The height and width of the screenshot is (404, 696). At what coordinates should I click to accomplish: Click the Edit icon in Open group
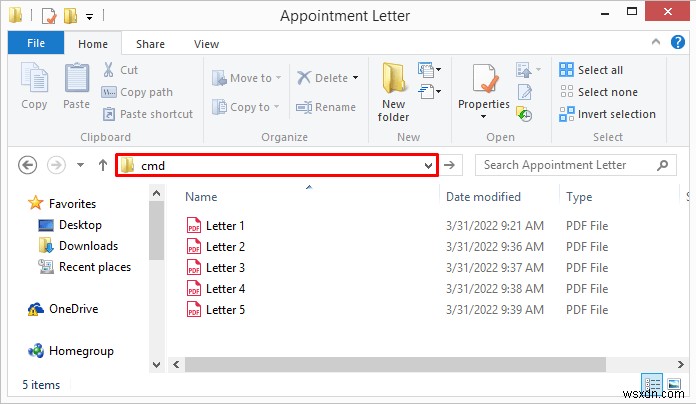tap(525, 92)
